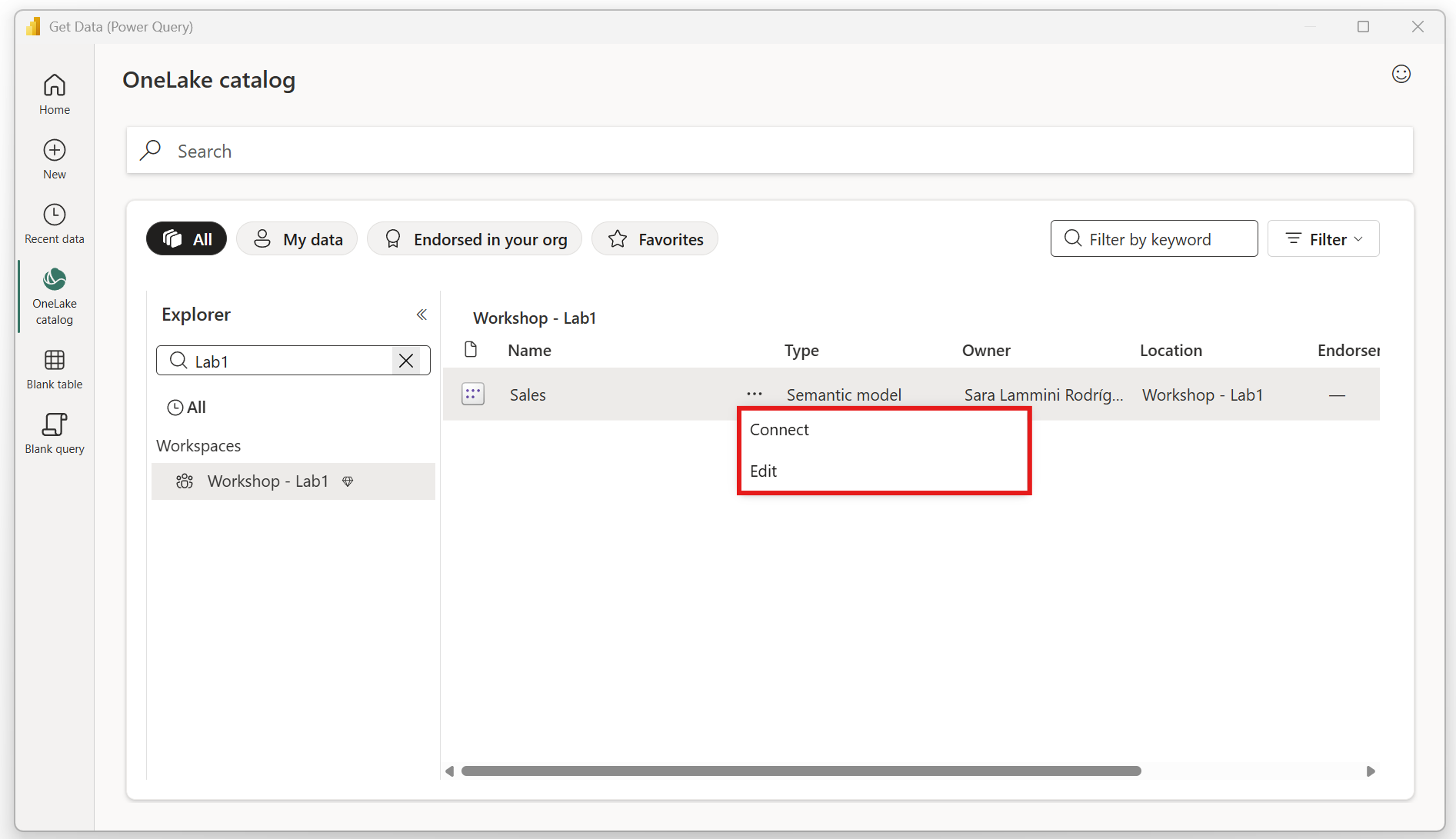
Task: Go to Home in the sidebar
Action: point(55,94)
